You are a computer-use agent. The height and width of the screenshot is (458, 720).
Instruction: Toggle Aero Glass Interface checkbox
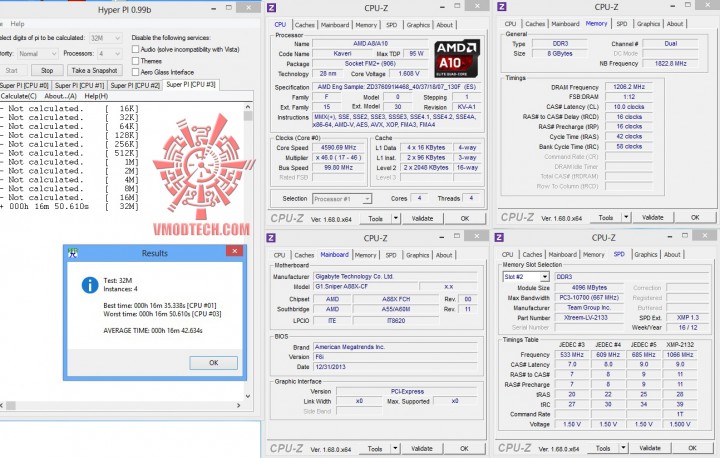[135, 72]
